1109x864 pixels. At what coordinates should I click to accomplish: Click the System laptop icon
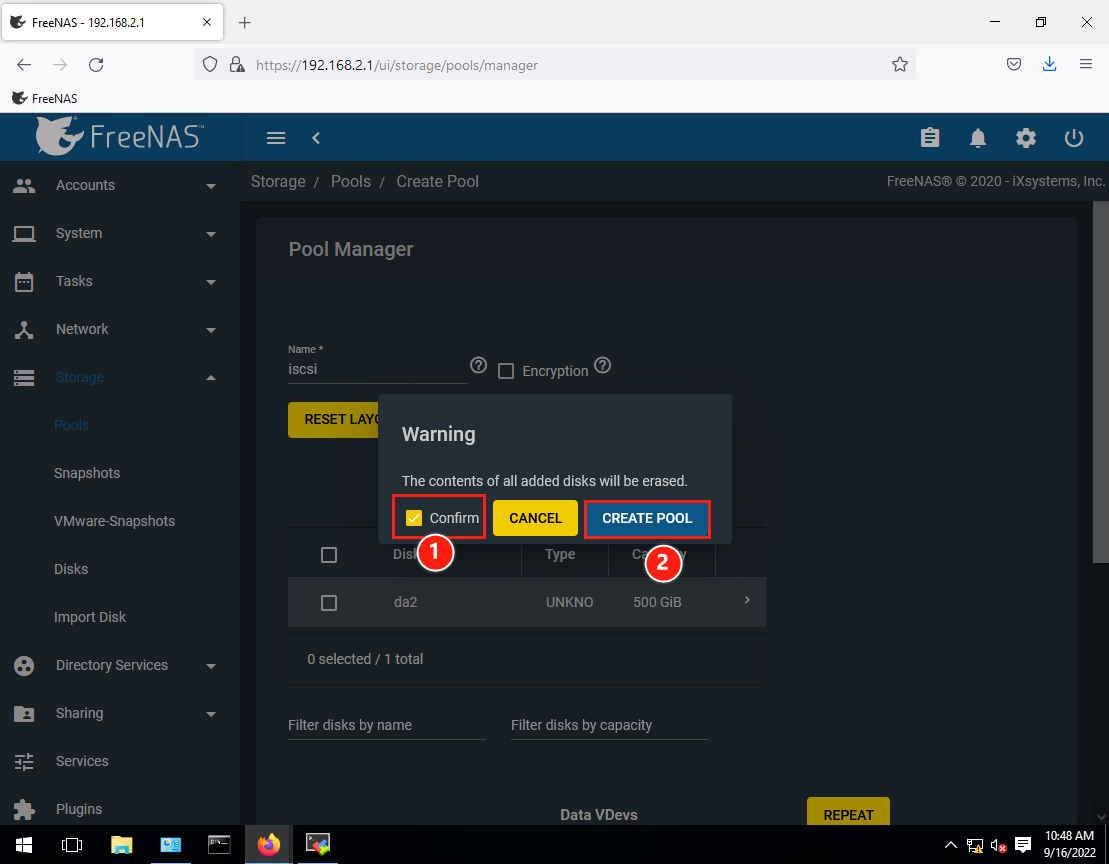(x=24, y=233)
